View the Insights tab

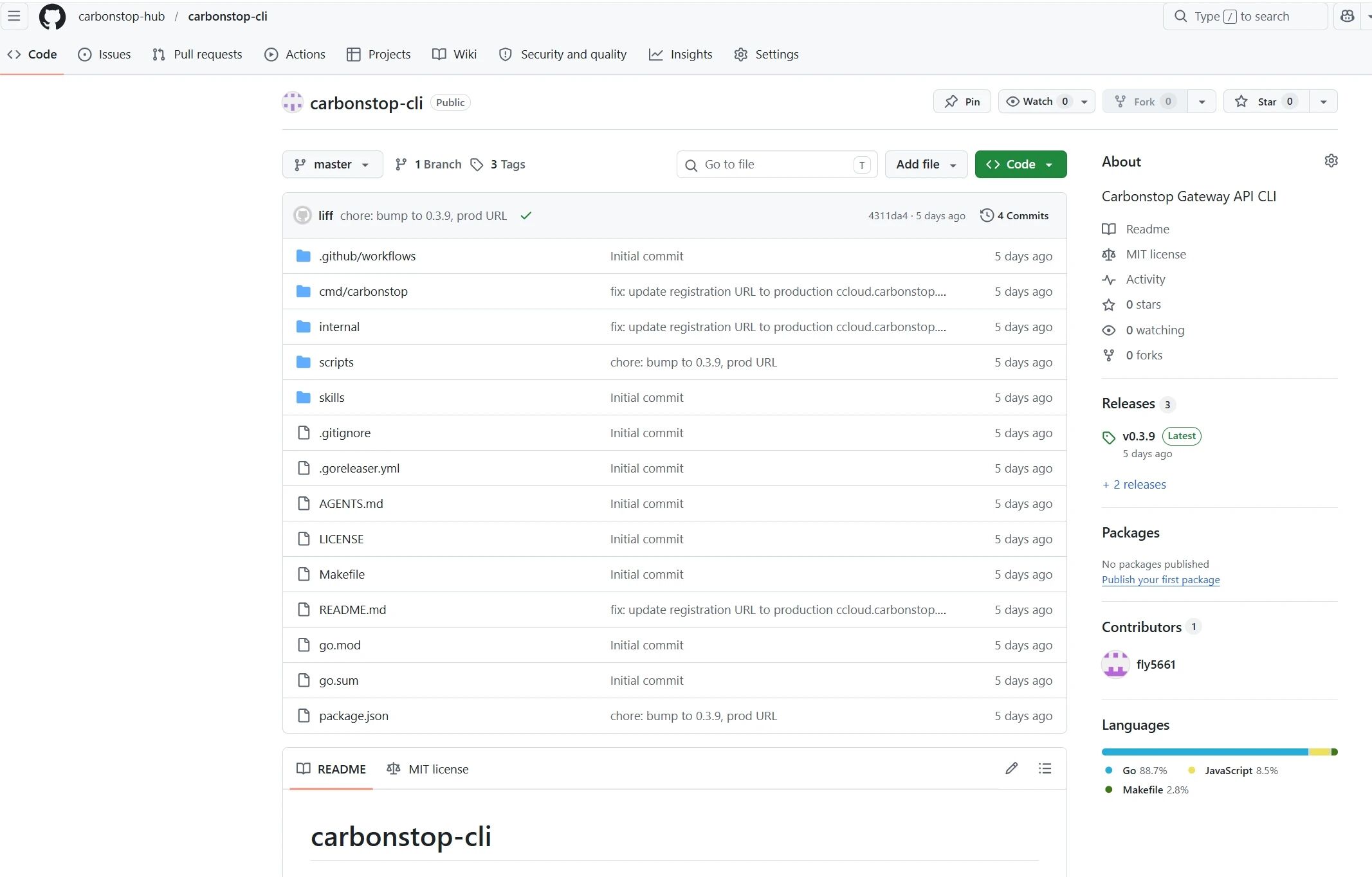681,55
